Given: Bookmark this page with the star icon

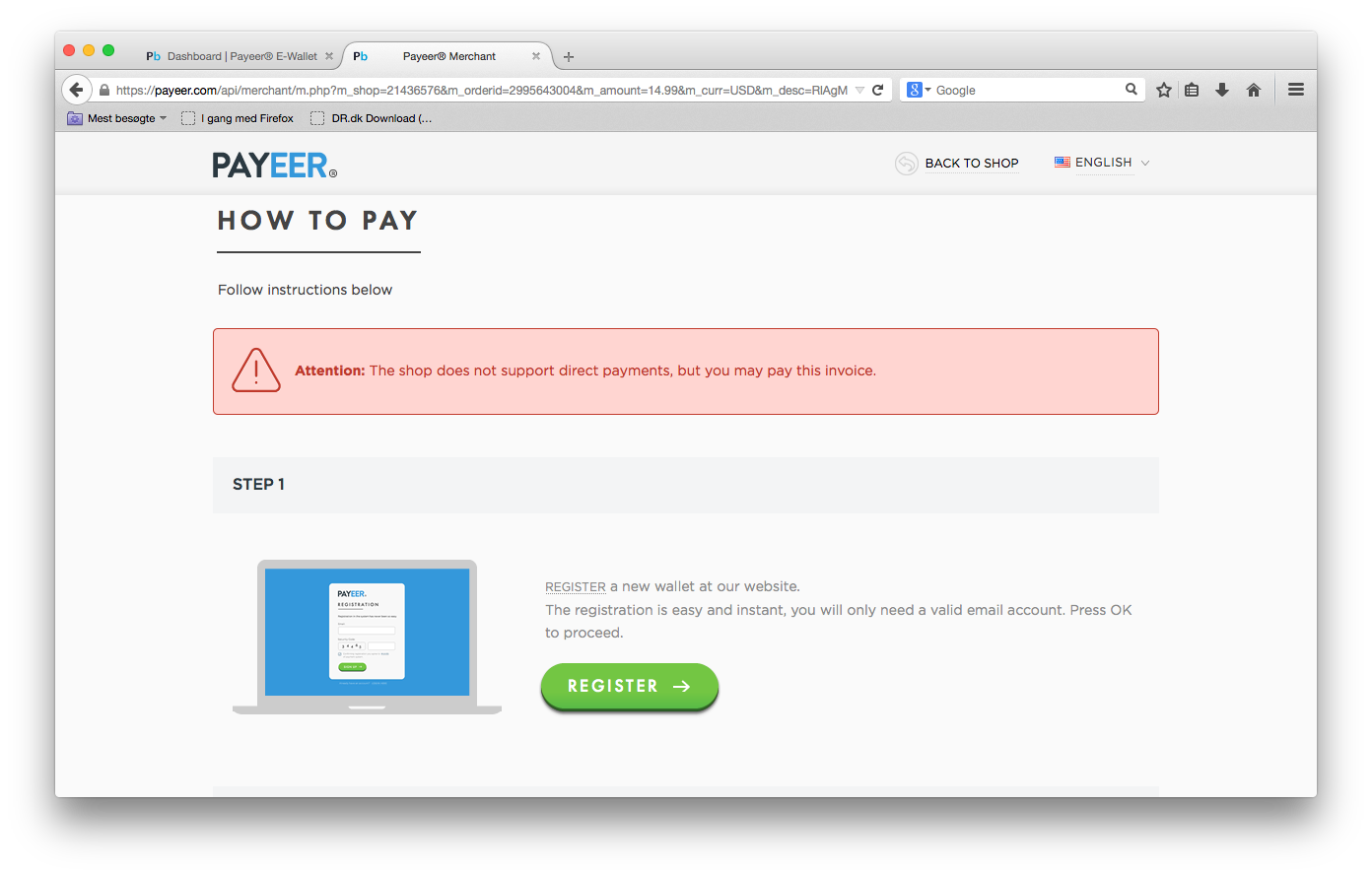Looking at the screenshot, I should click(1164, 90).
